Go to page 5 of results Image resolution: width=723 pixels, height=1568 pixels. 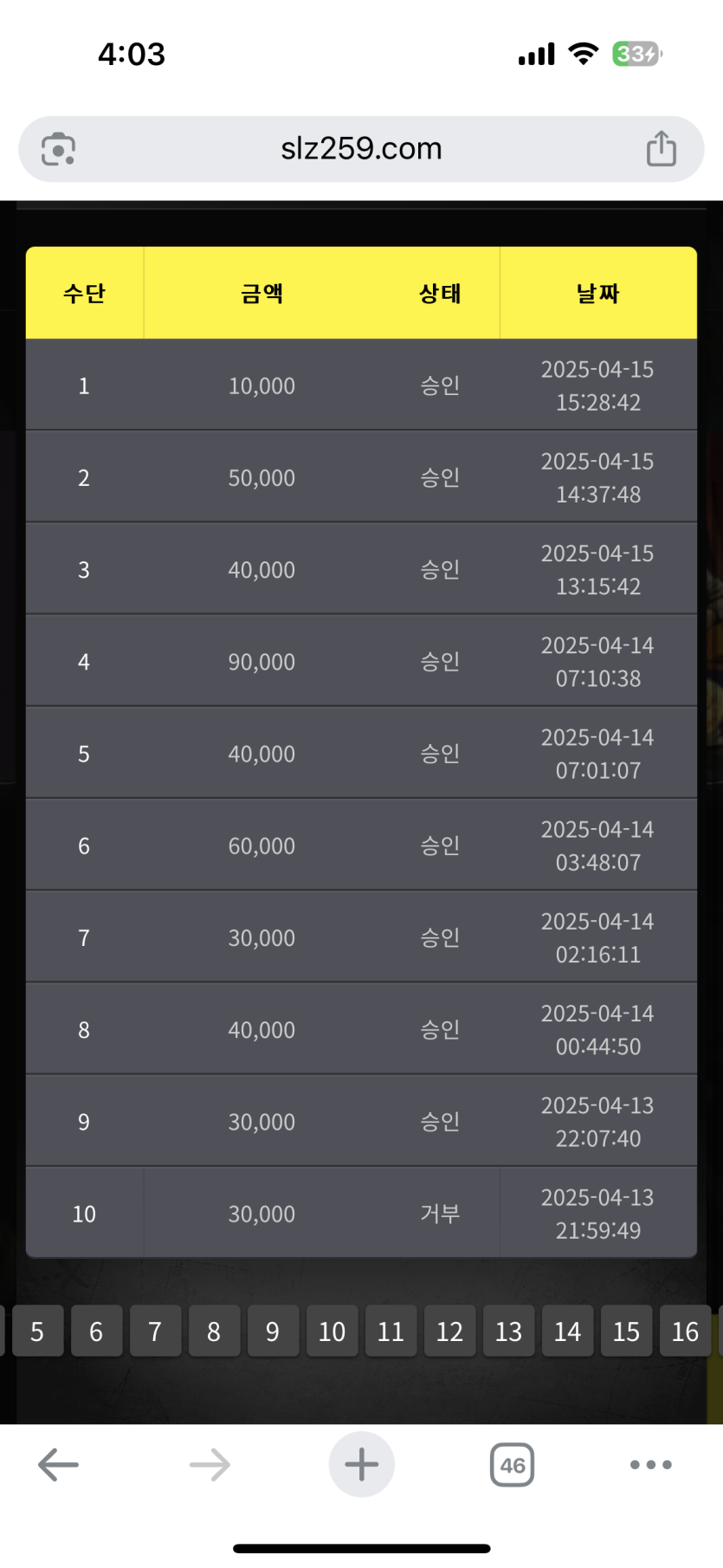coord(37,1331)
